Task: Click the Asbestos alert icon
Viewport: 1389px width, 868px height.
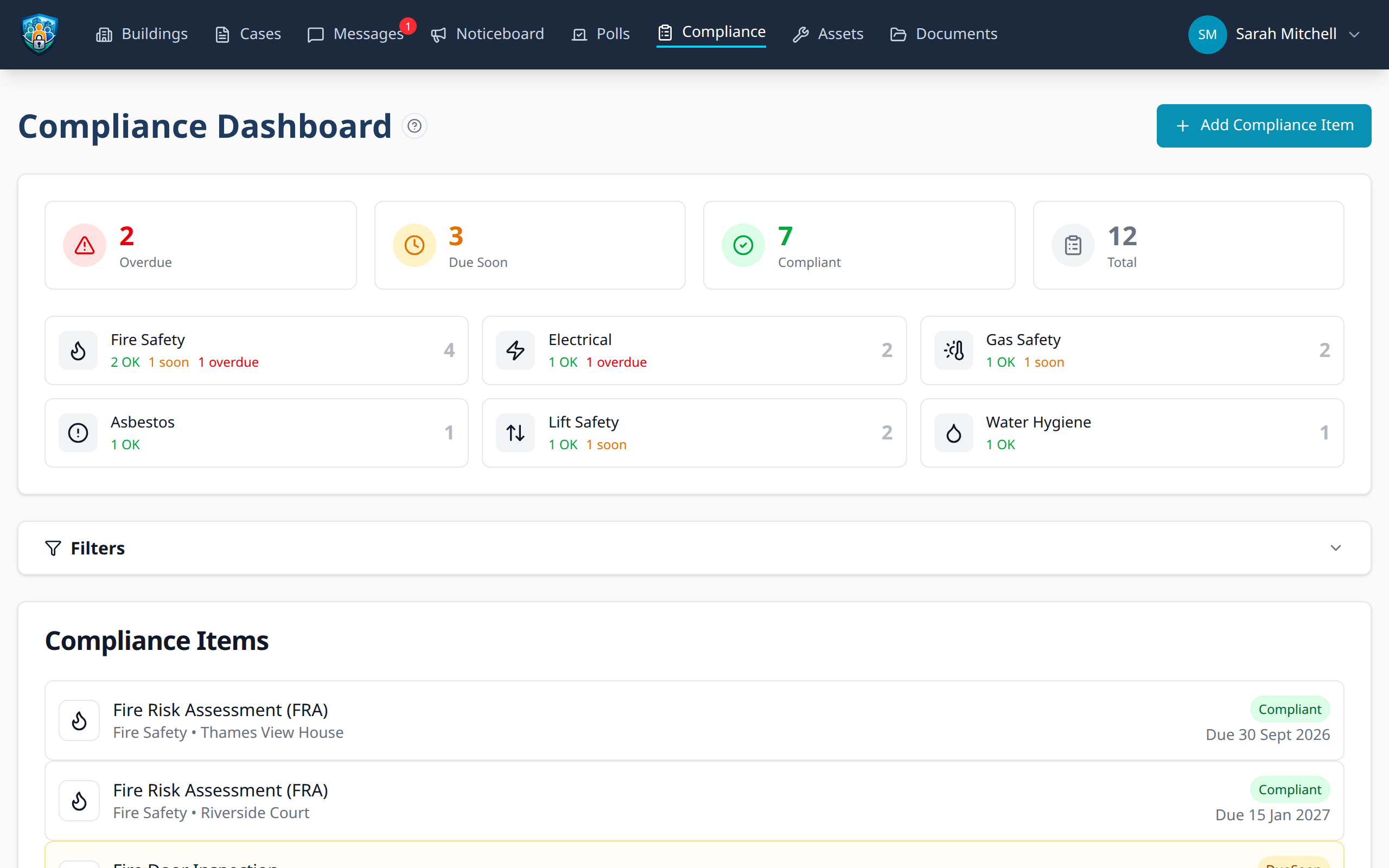Action: coord(78,433)
